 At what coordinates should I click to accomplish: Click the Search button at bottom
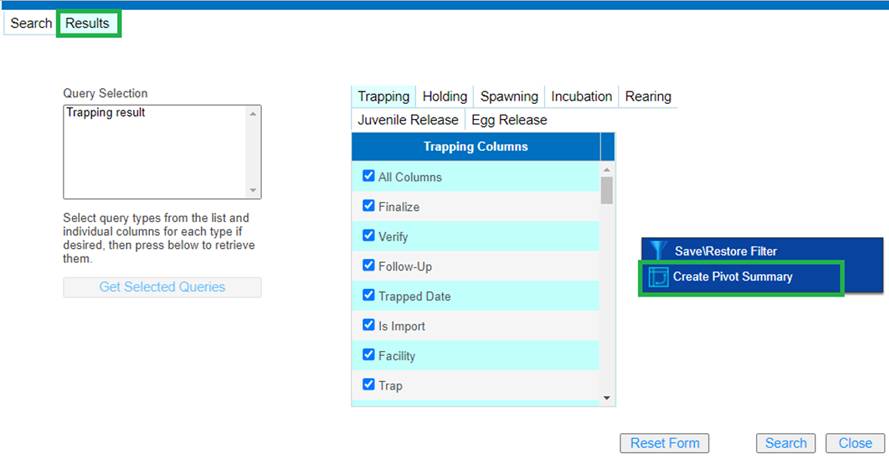tap(785, 443)
